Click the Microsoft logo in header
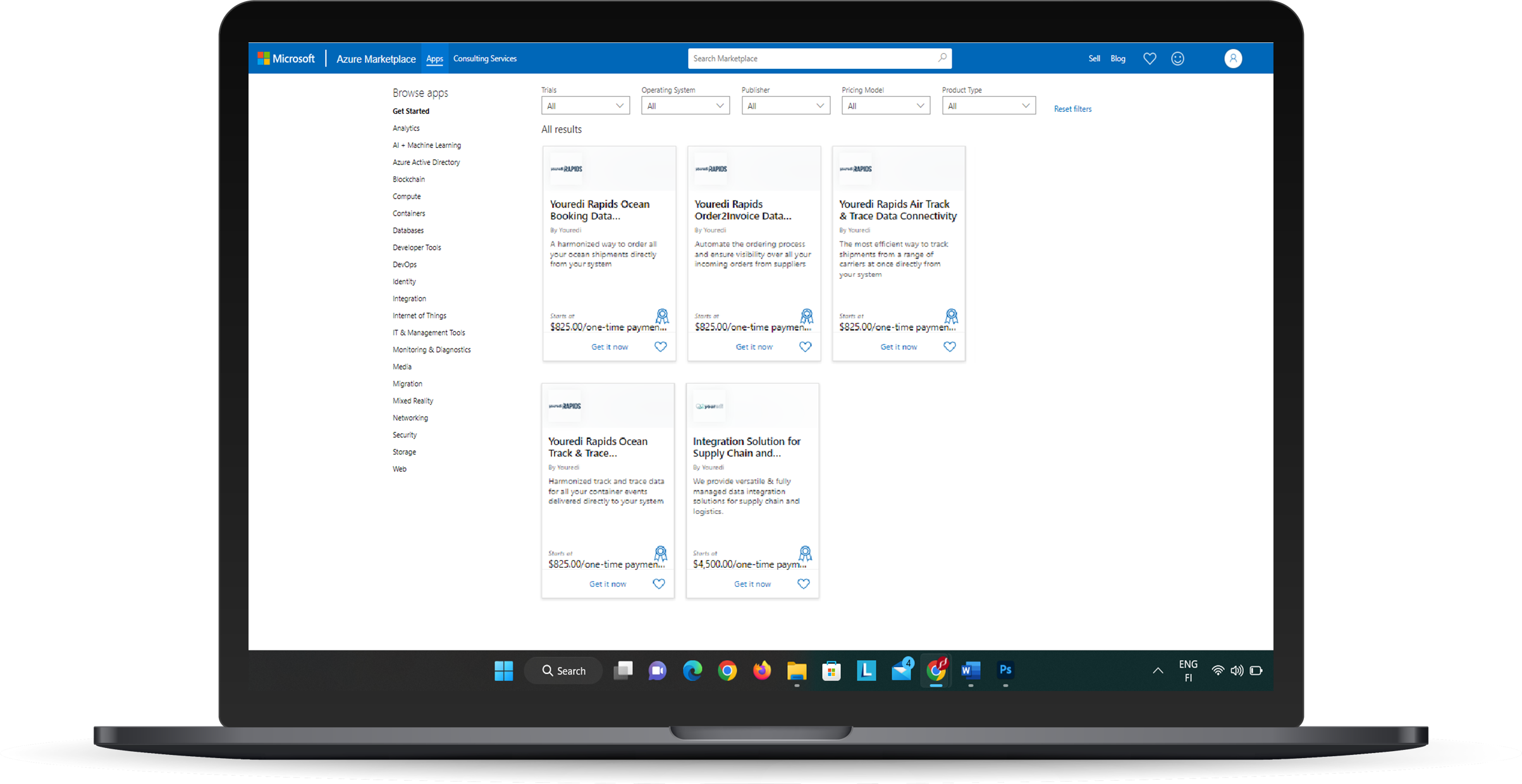 [286, 59]
